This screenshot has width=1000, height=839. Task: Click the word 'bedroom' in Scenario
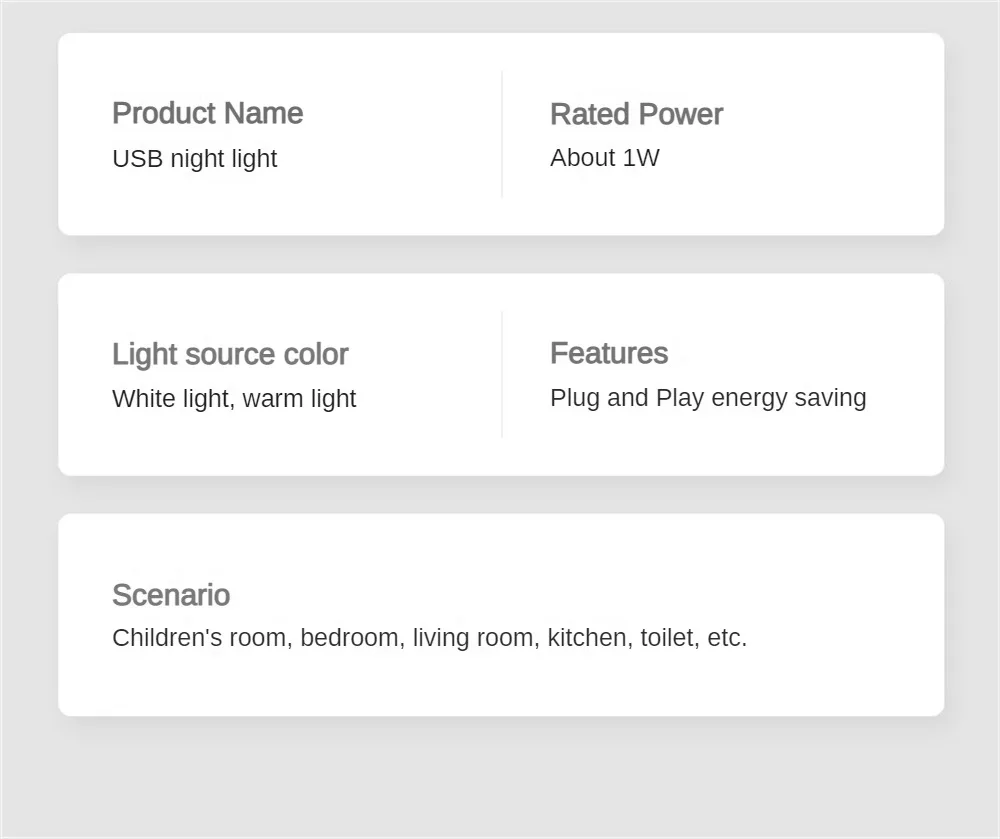coord(349,637)
